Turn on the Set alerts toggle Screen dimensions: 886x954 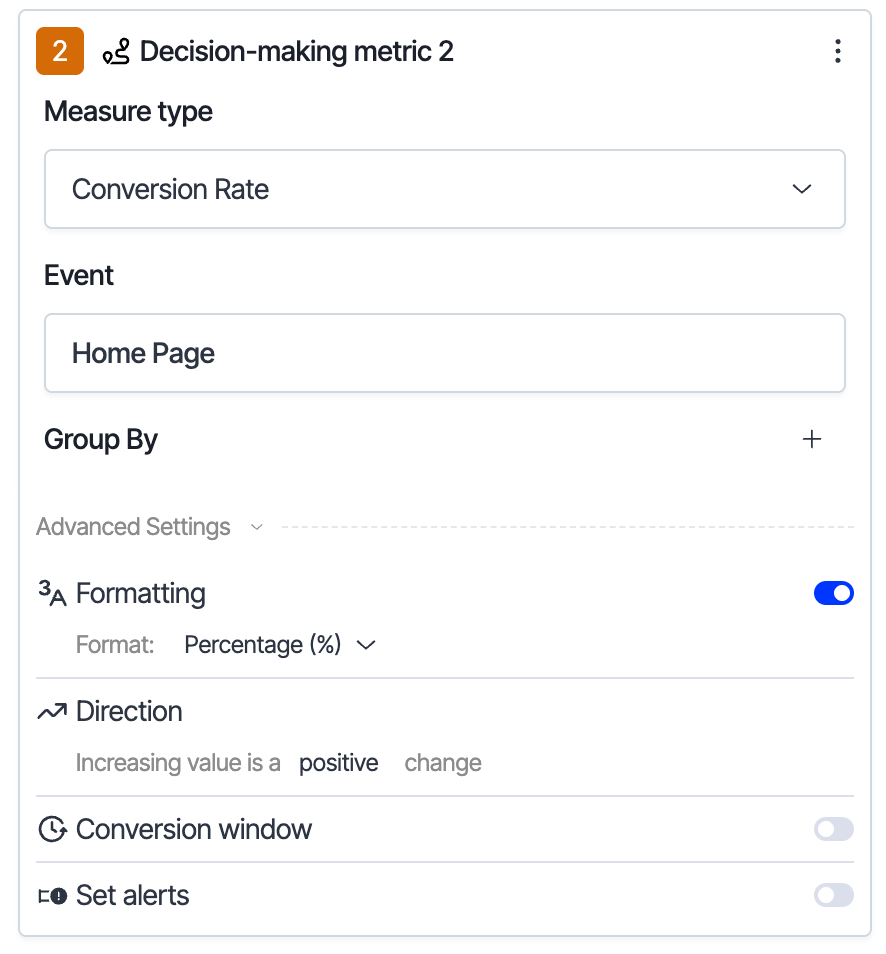[x=833, y=895]
